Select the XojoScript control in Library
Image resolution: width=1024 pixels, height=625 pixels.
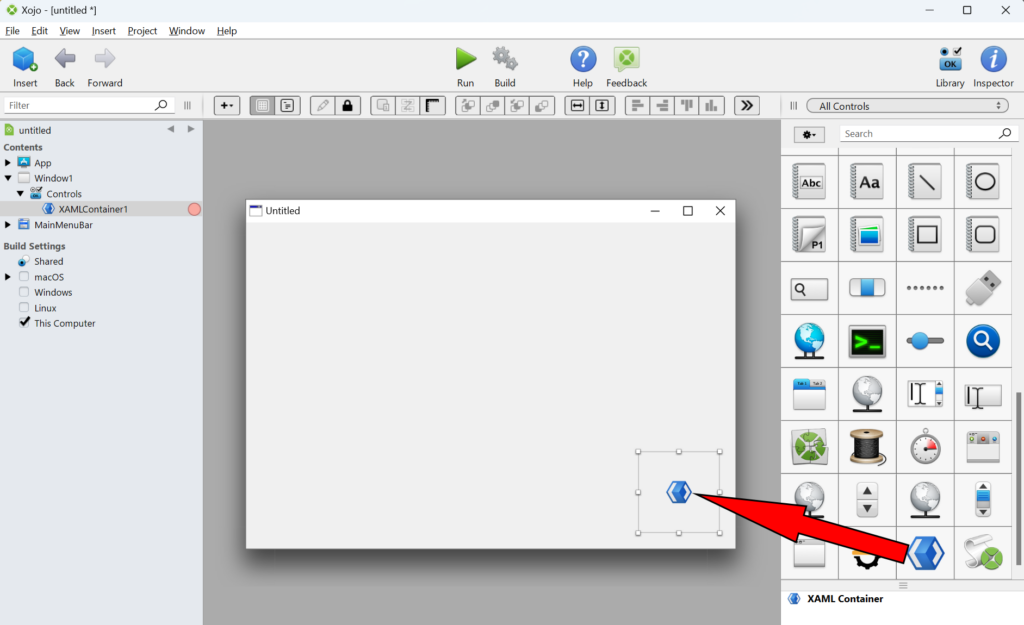983,553
